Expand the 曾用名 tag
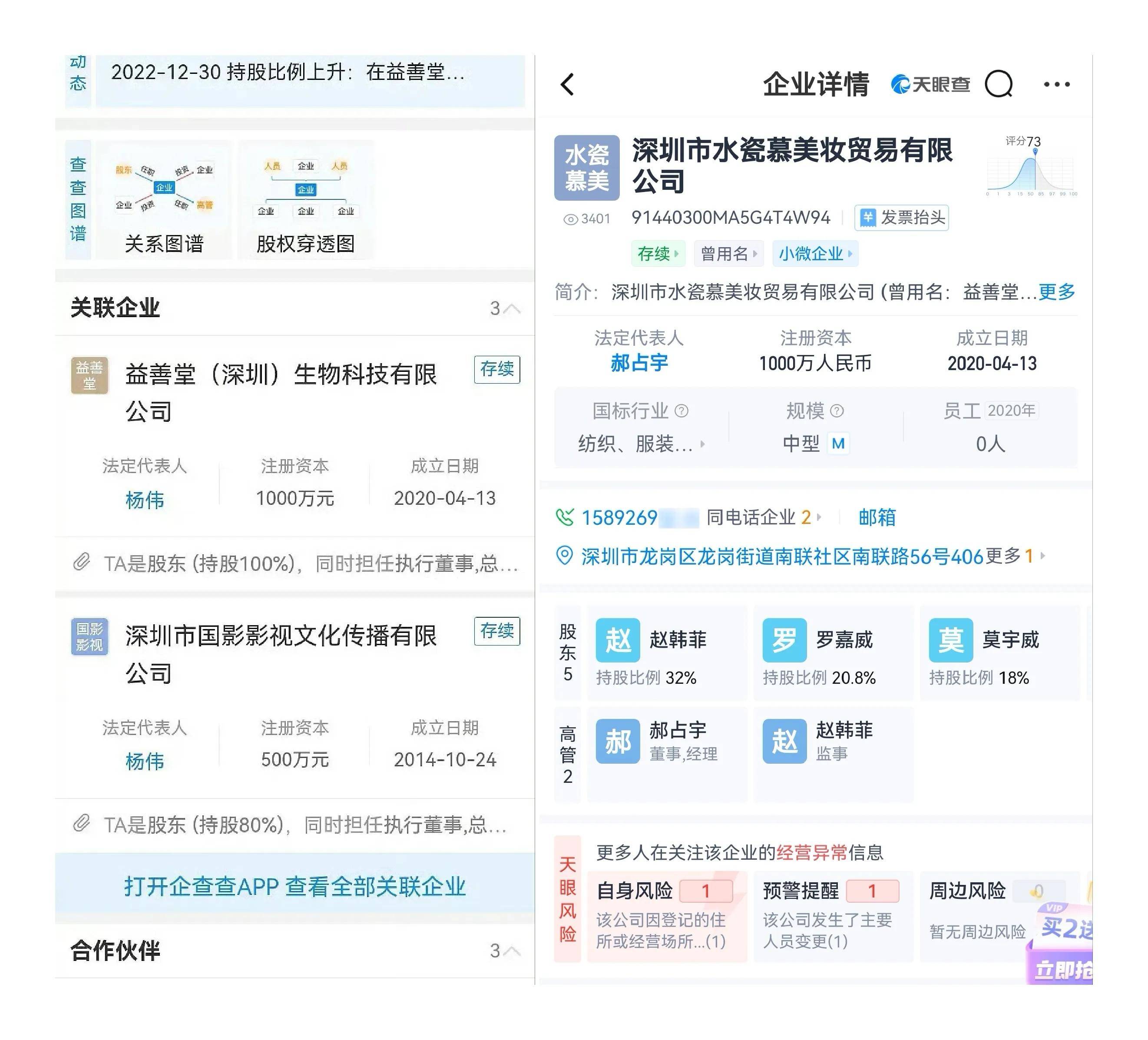Viewport: 1148px width, 1040px height. click(729, 253)
